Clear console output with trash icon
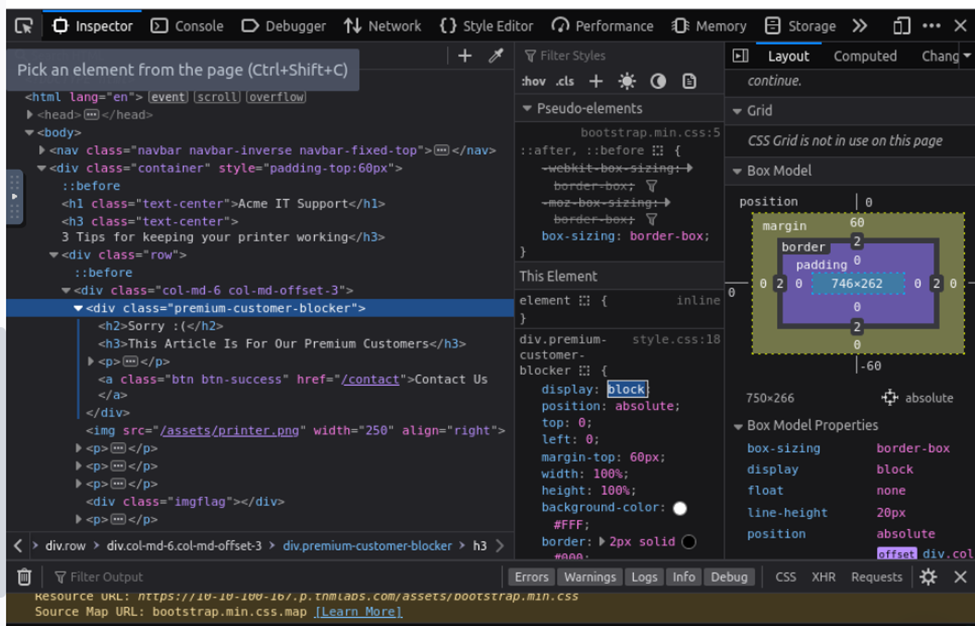Viewport: 975px width, 626px height. (24, 577)
